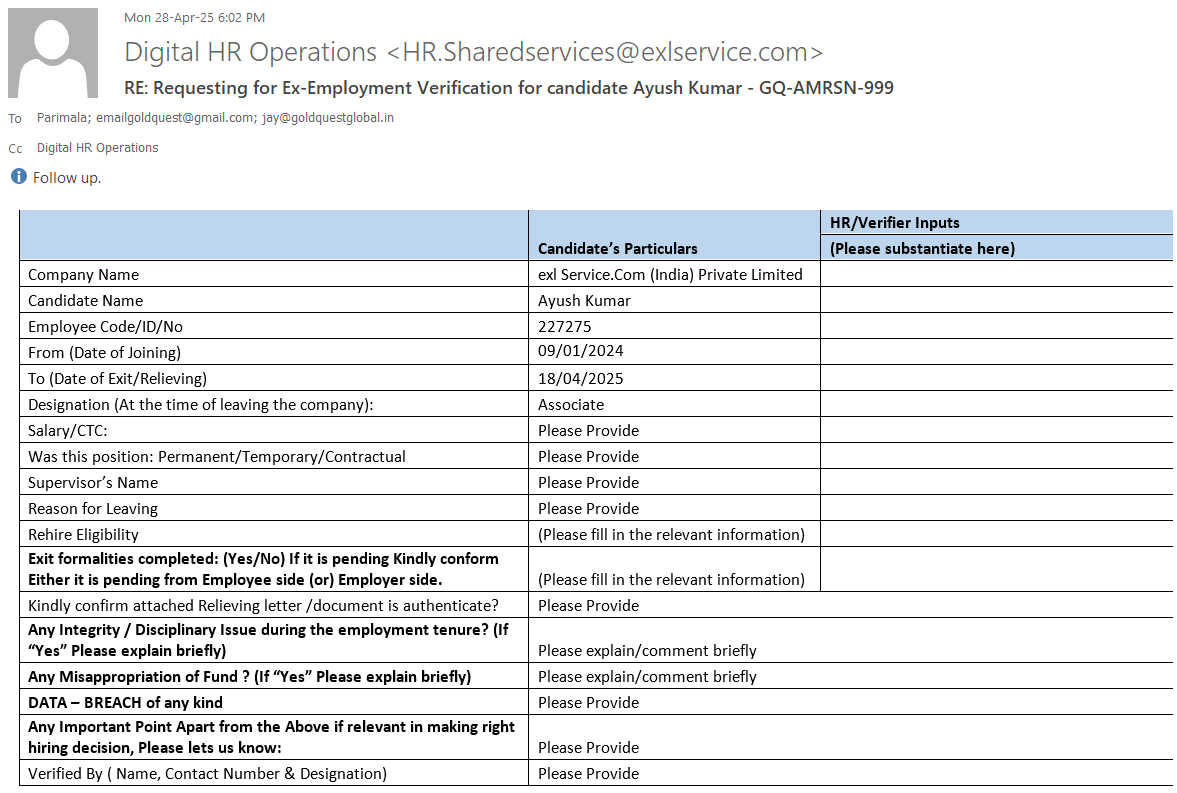This screenshot has width=1177, height=793.
Task: Click the Relieving letter authenticate label
Action: (x=263, y=606)
